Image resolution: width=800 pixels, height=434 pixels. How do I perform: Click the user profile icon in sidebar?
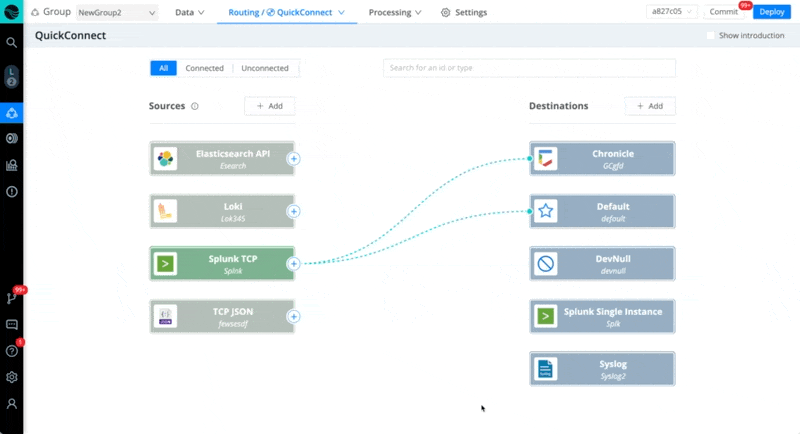12,404
